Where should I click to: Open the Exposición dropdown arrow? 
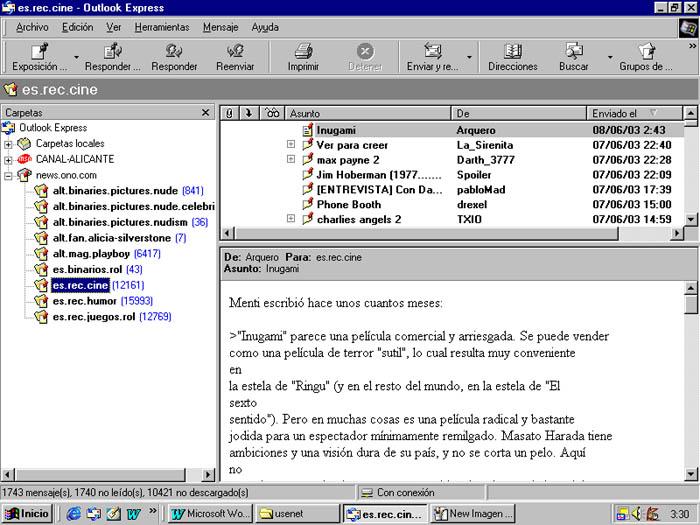76,57
